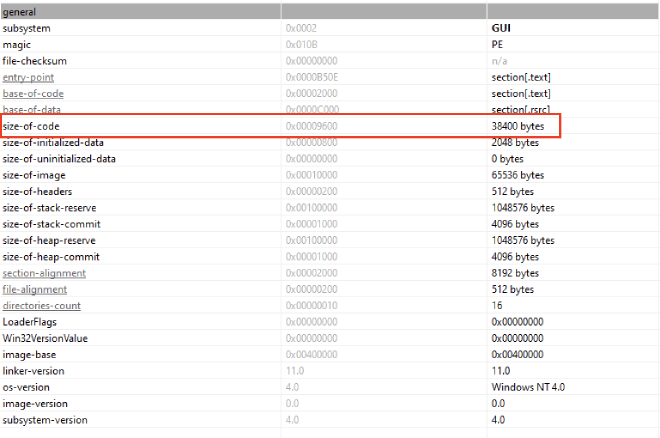Screen dimensions: 660x438
Task: Click the entry-point link
Action: (x=28, y=77)
